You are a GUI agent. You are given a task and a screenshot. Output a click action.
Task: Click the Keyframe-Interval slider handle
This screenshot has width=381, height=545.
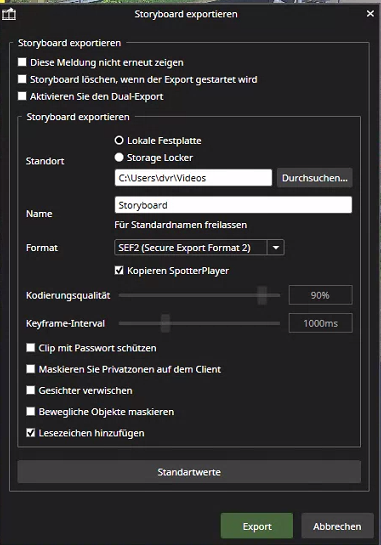coord(165,323)
